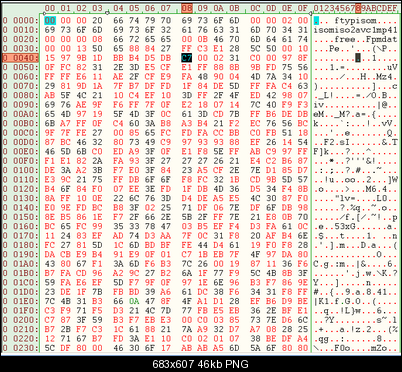Click 'Mz4' in ASCII row 0060
The image size is (402, 372).
click(x=384, y=77)
